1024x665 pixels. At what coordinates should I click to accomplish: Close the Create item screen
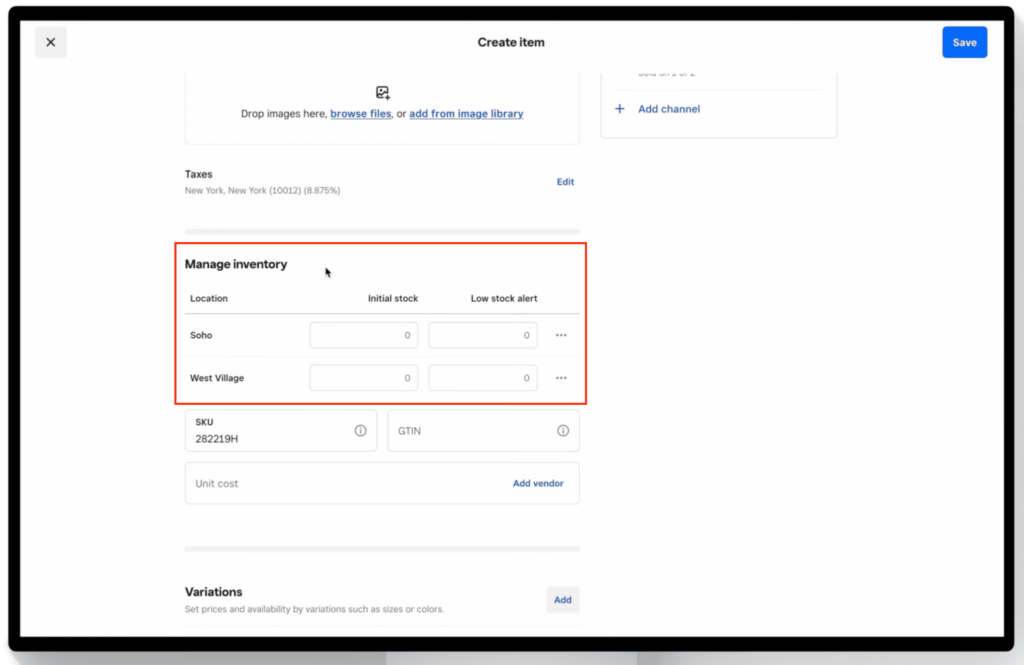50,42
